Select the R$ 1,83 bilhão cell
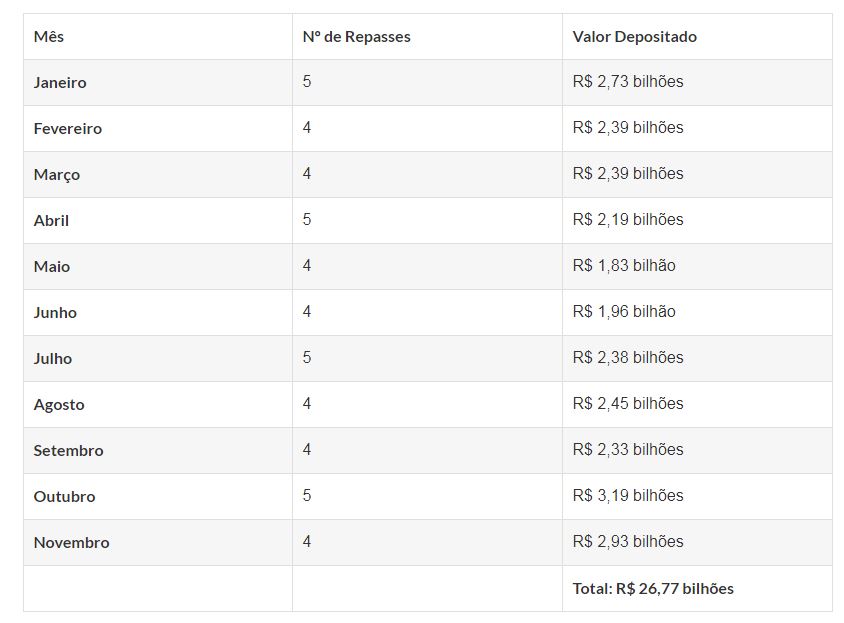The width and height of the screenshot is (844, 623). pyautogui.click(x=624, y=266)
